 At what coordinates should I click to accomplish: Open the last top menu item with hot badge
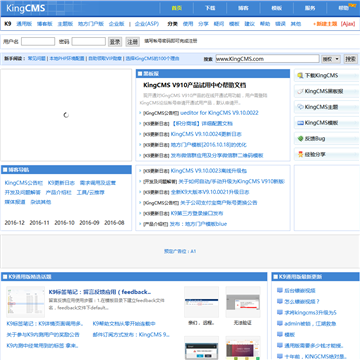[x=343, y=8]
